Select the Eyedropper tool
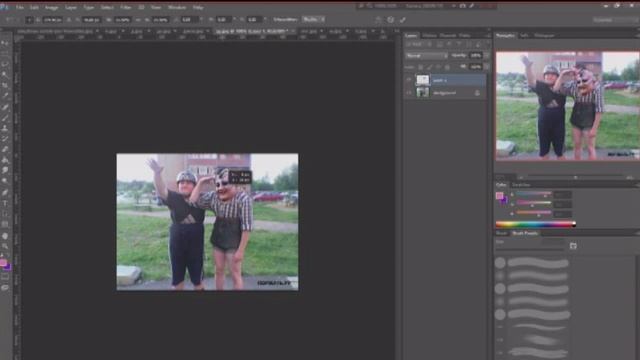 (x=5, y=96)
